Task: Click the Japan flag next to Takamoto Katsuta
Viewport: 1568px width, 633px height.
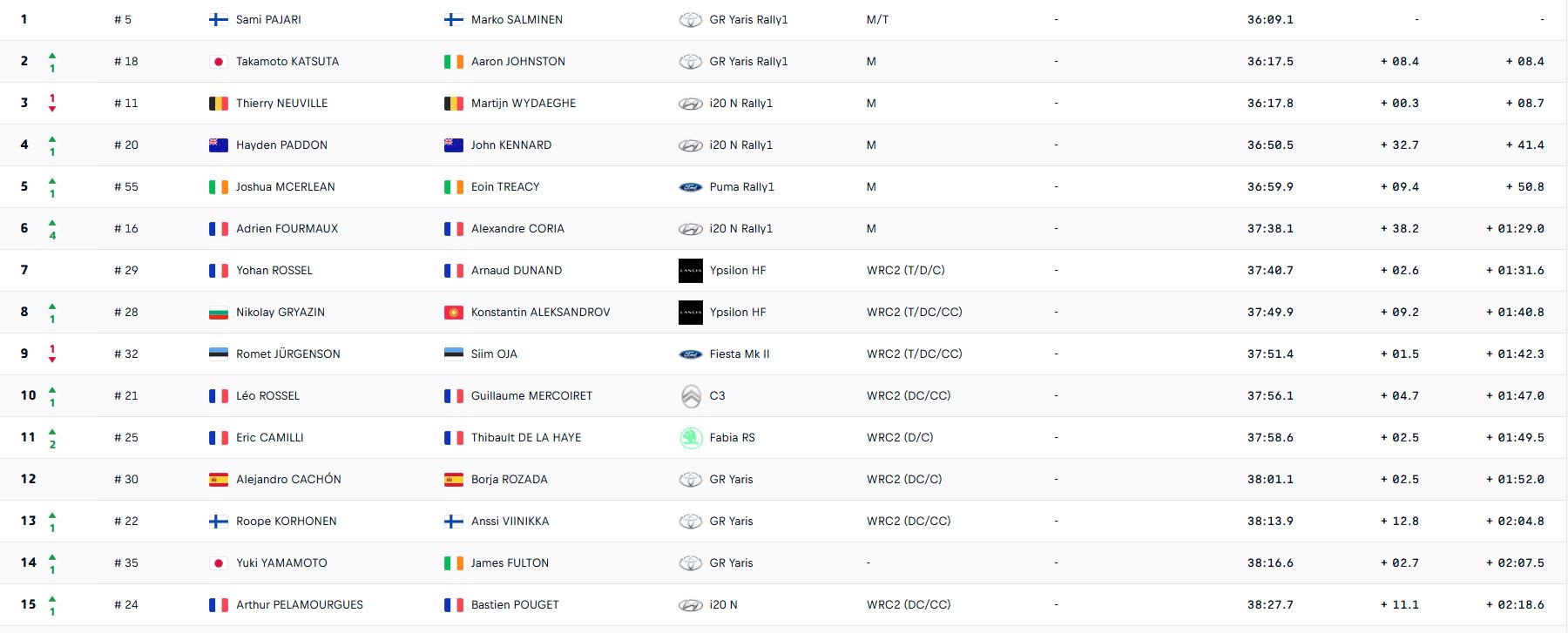Action: [219, 62]
